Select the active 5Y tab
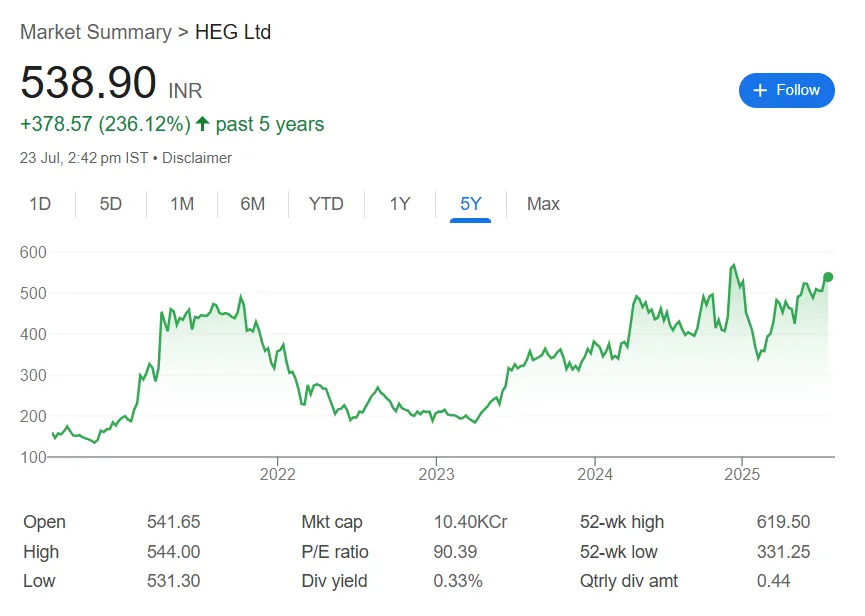The image size is (865, 616). click(x=471, y=204)
